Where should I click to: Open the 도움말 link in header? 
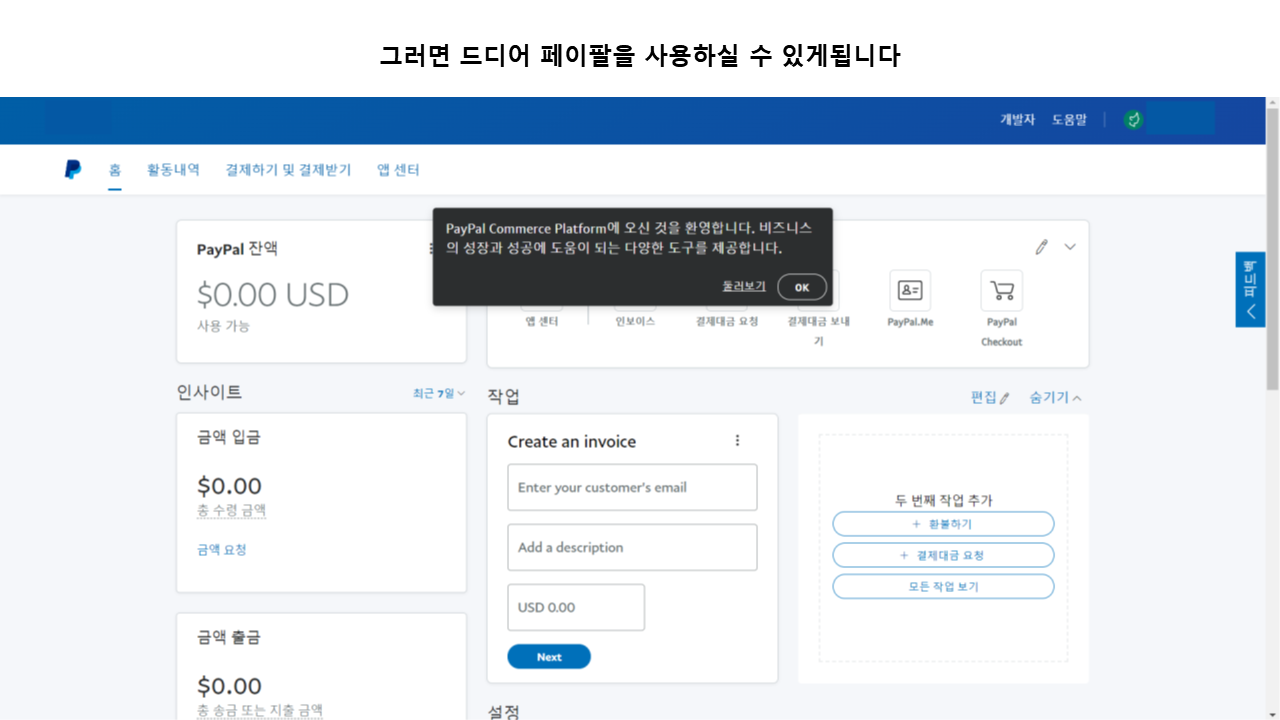[x=1069, y=120]
